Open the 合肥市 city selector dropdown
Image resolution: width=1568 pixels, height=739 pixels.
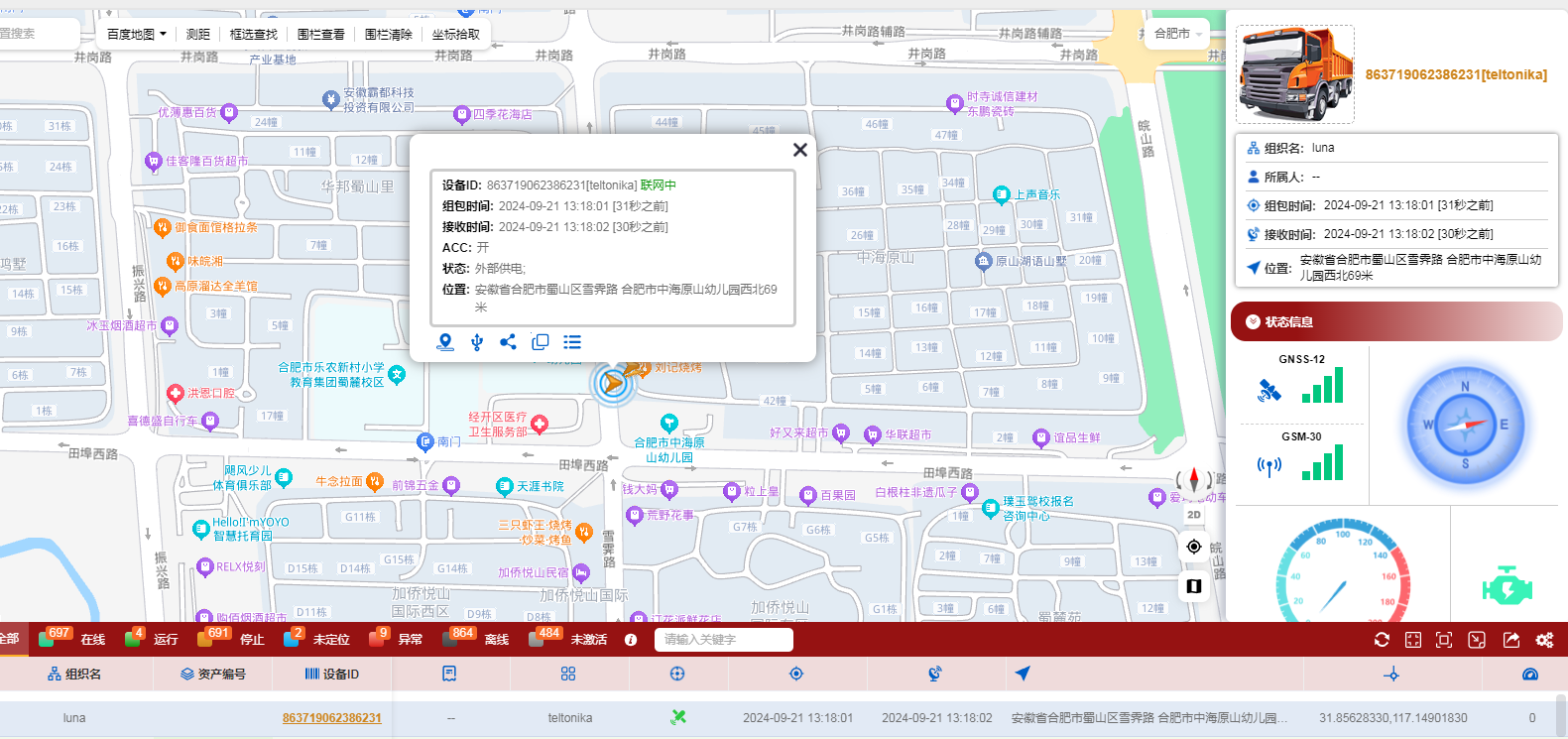coord(1177,34)
